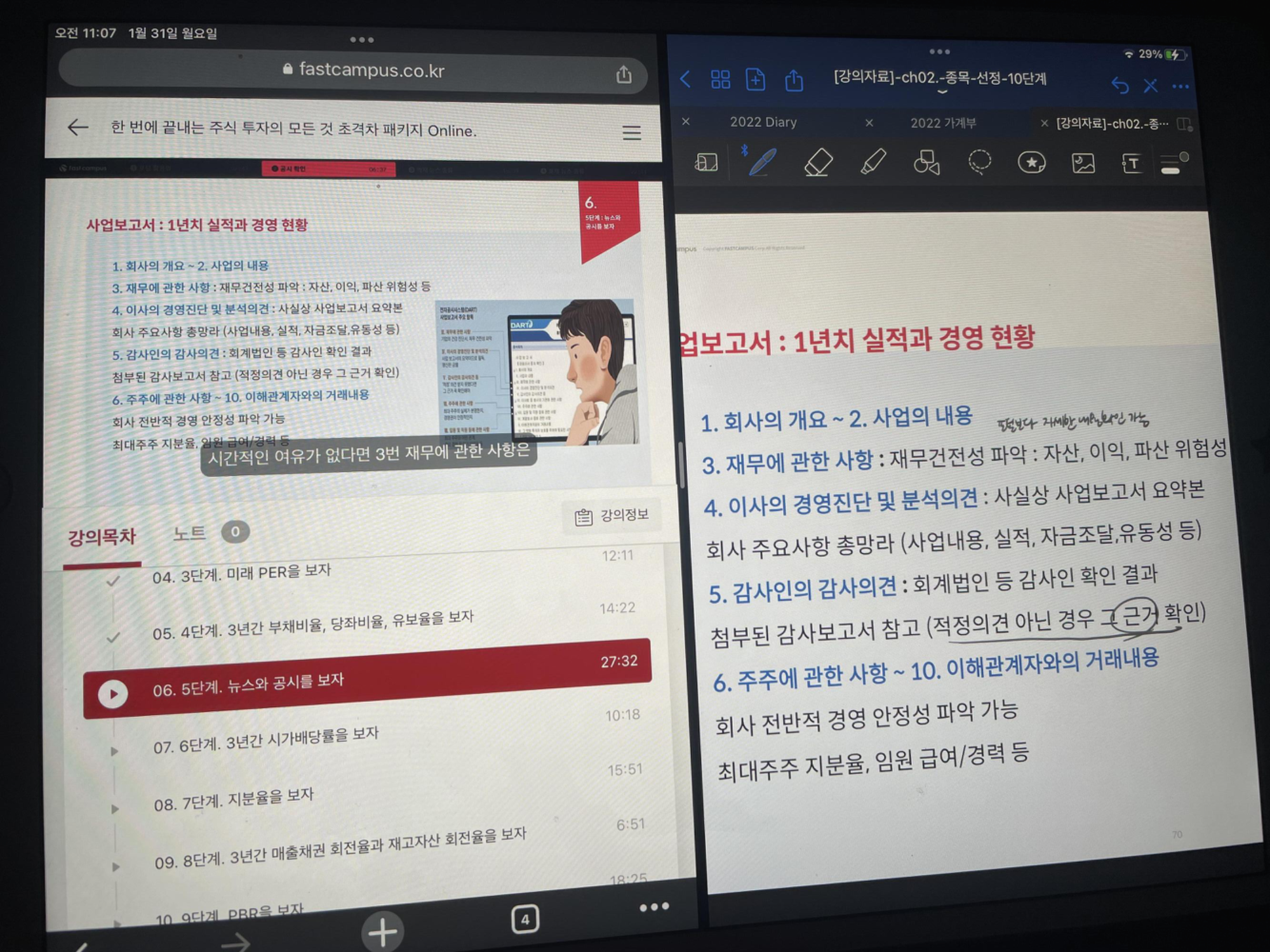Switch to the 2022 Diary tab
This screenshot has height=952, width=1270.
click(x=763, y=122)
